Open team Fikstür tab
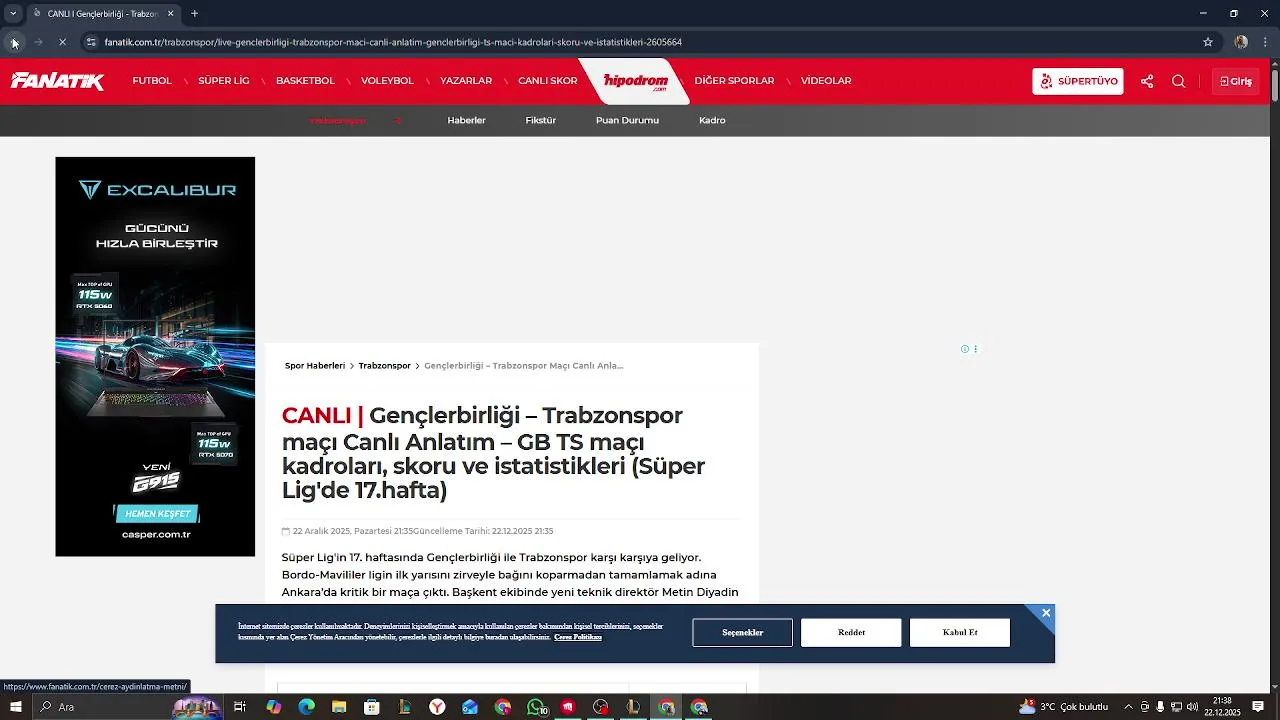 (540, 120)
